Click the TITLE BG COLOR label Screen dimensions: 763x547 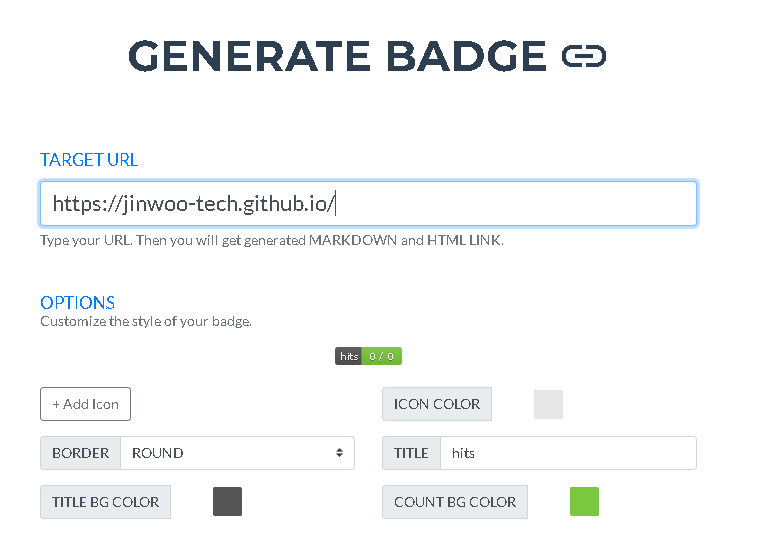(x=106, y=502)
